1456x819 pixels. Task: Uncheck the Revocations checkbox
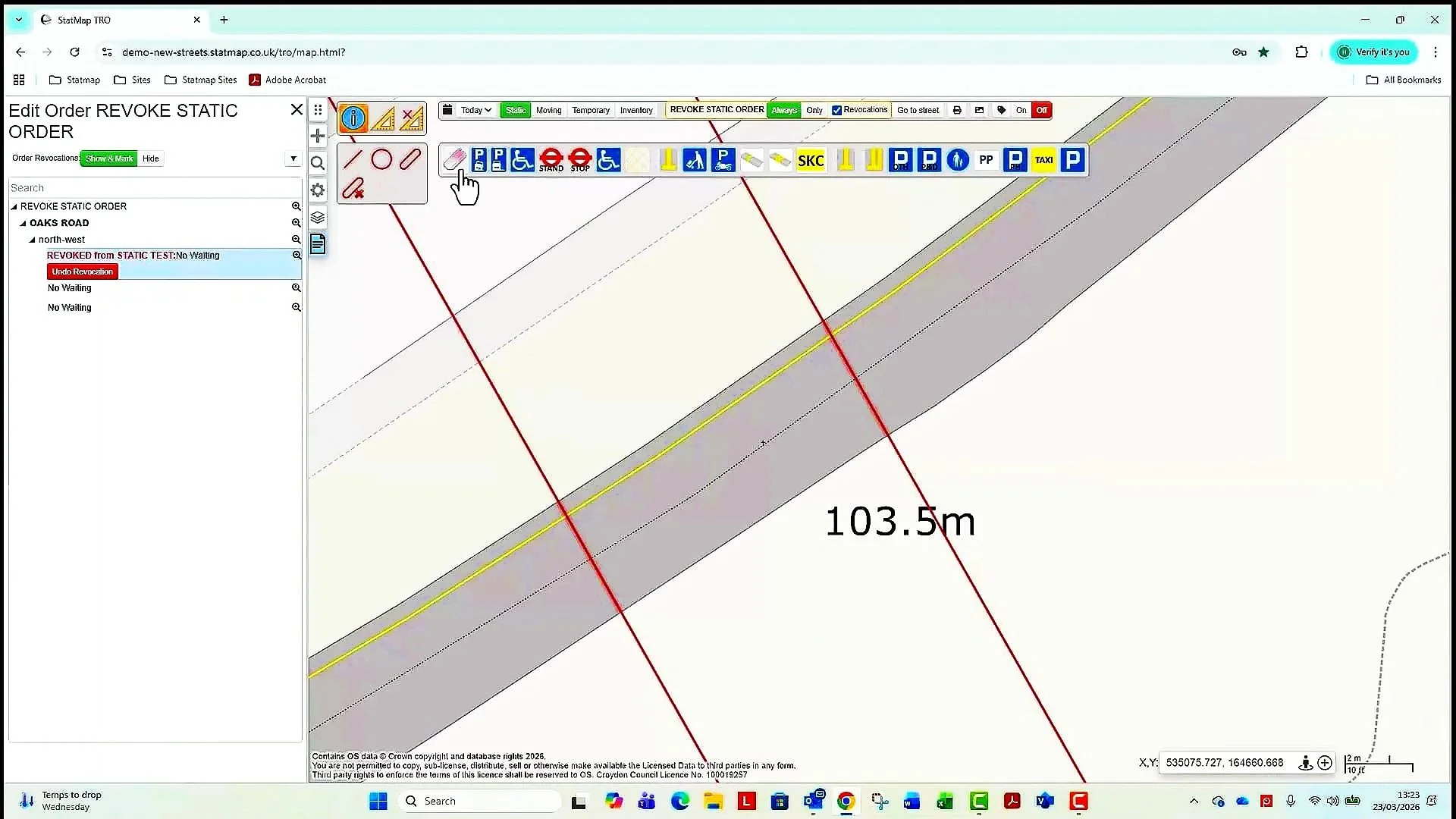pyautogui.click(x=836, y=110)
